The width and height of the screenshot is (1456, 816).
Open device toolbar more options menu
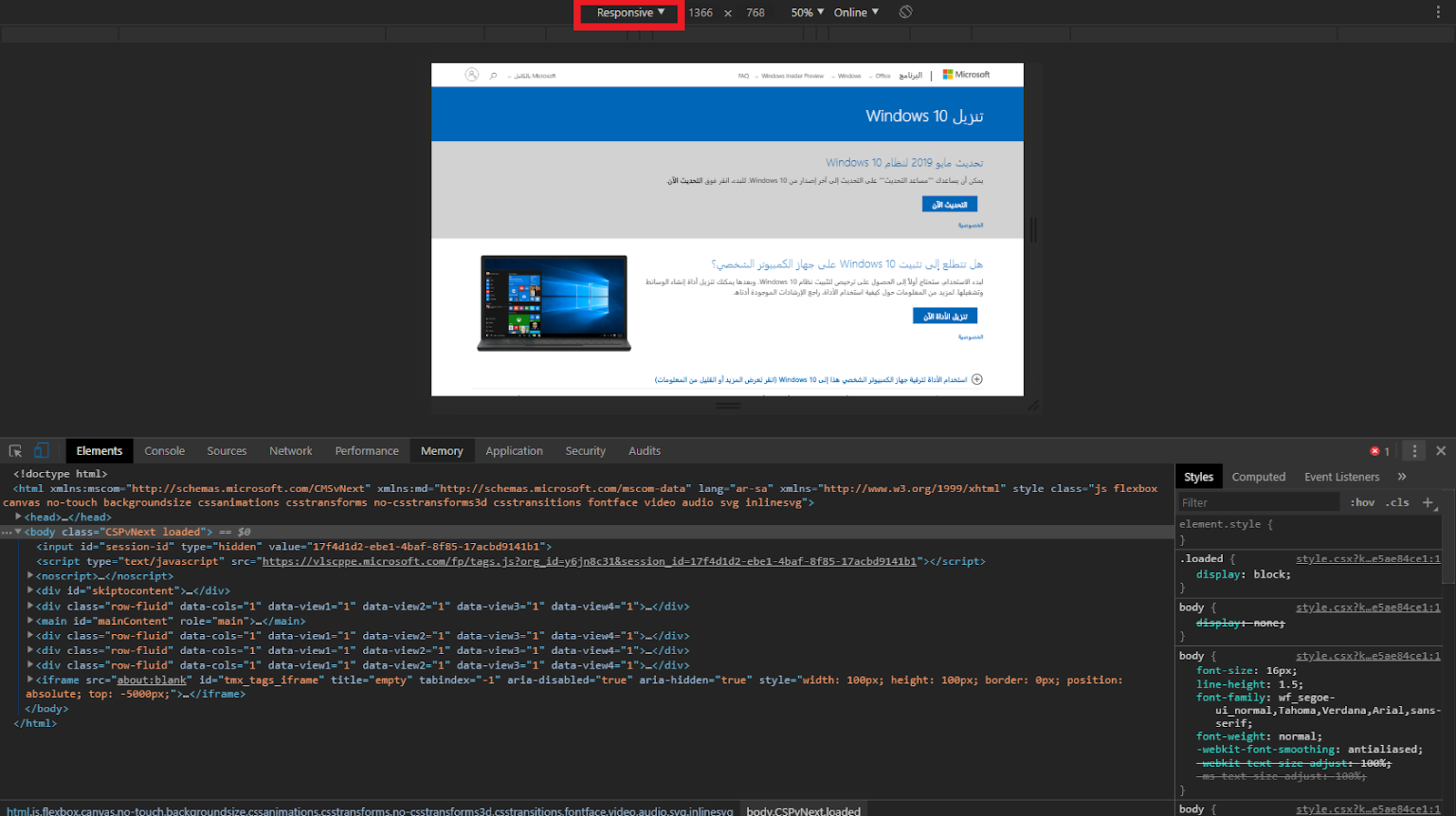[1438, 12]
